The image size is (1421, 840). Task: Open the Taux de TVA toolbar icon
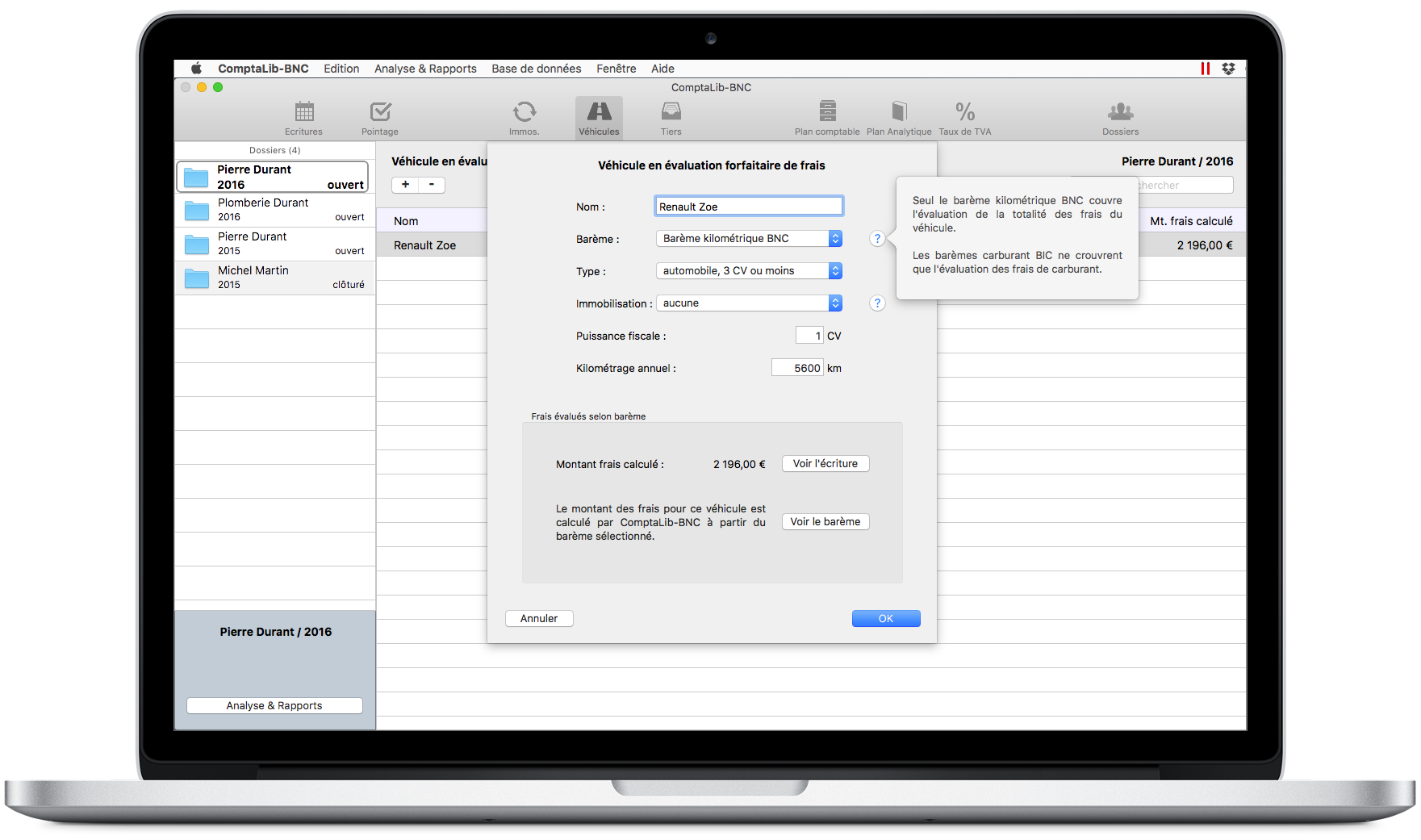click(x=965, y=118)
